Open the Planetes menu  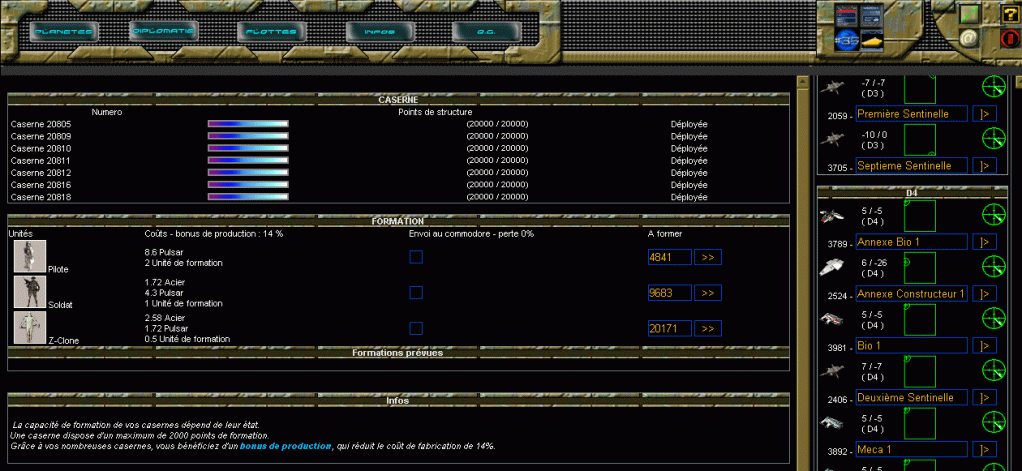tap(64, 31)
